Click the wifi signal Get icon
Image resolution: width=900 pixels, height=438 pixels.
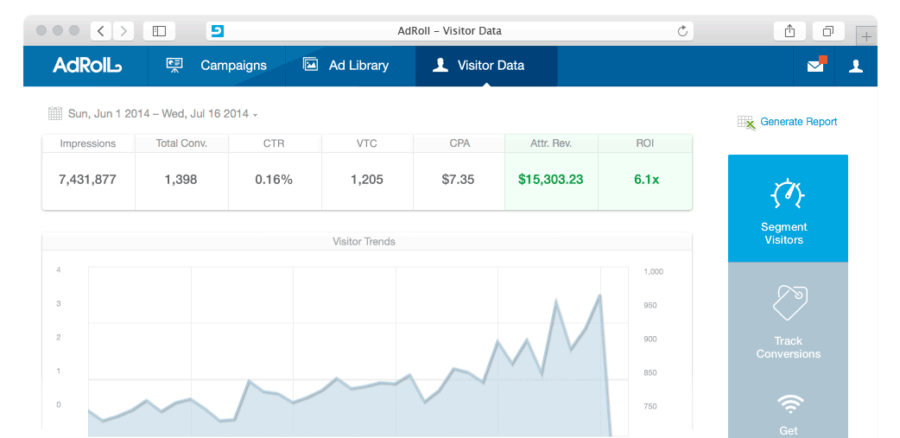pos(790,404)
